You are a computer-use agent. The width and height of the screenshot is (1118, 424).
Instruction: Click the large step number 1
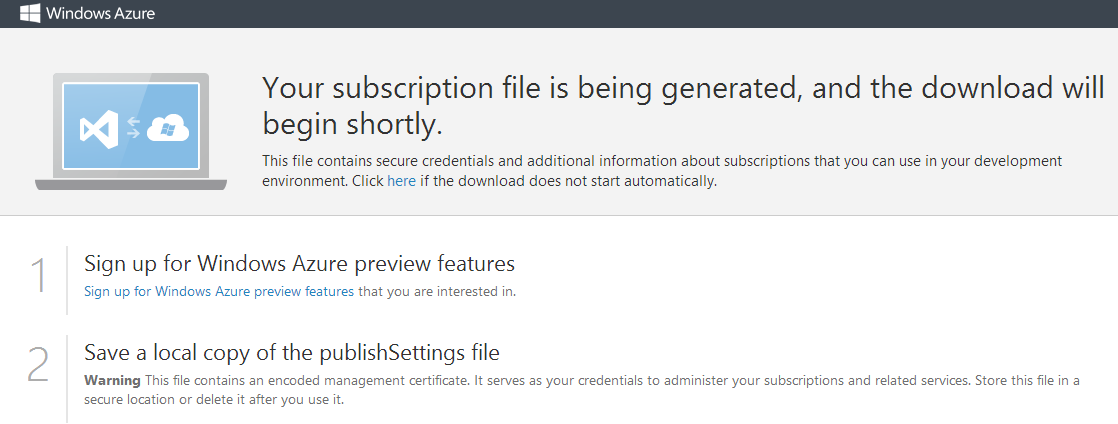coord(39,276)
